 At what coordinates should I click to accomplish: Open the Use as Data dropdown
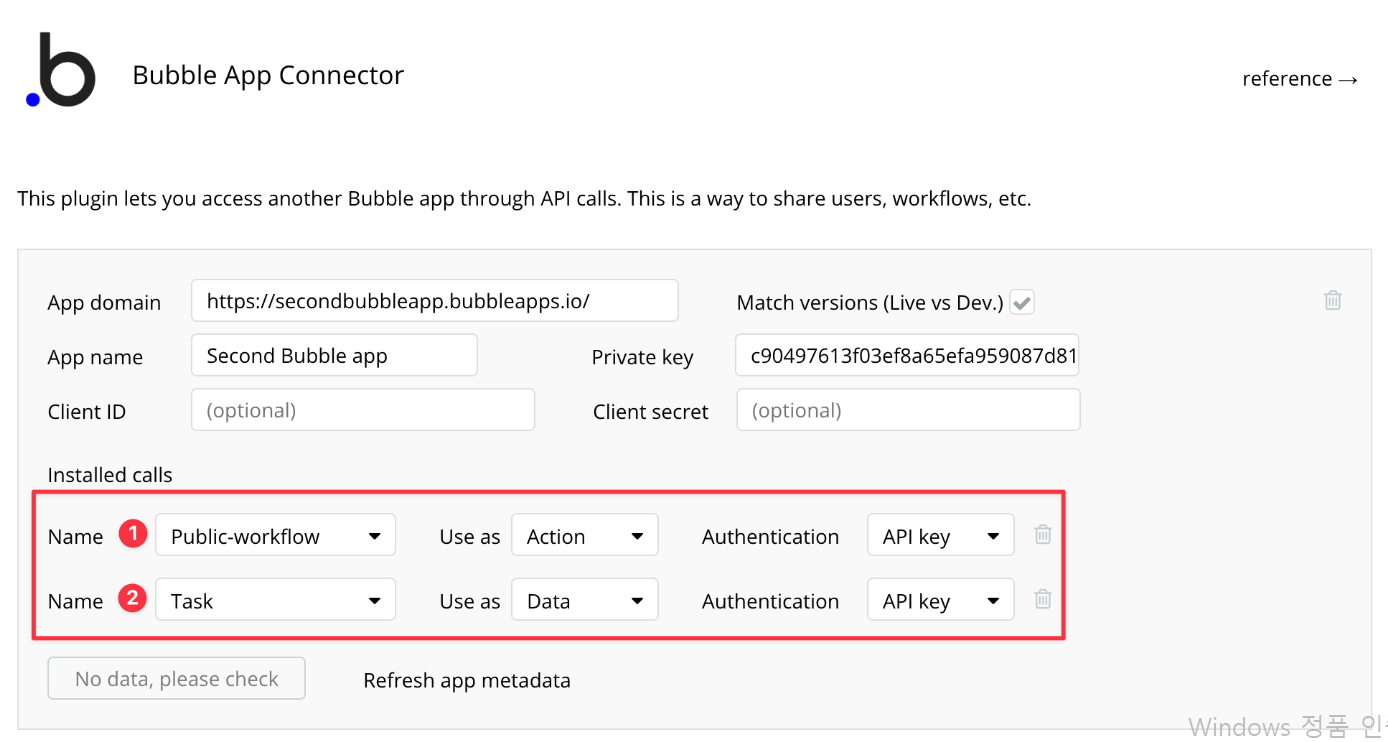tap(585, 600)
